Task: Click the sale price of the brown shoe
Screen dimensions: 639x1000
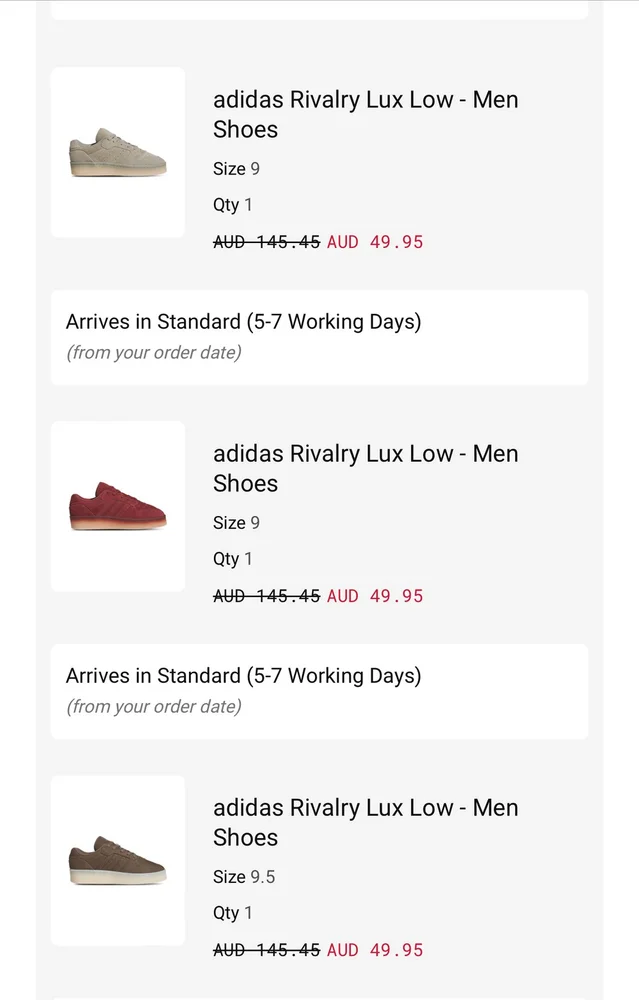Action: coord(375,950)
